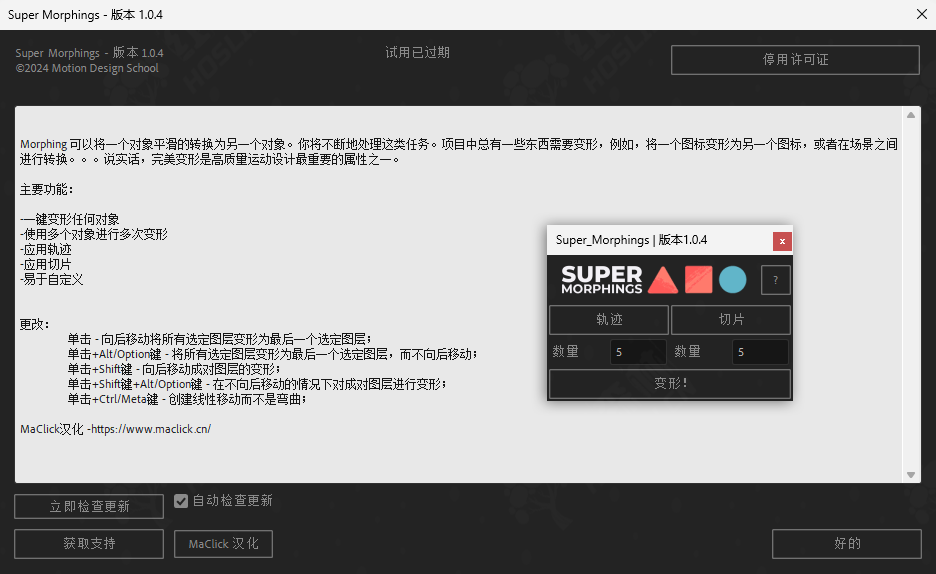Click the 停用许可证 button
The width and height of the screenshot is (936, 574).
[795, 60]
